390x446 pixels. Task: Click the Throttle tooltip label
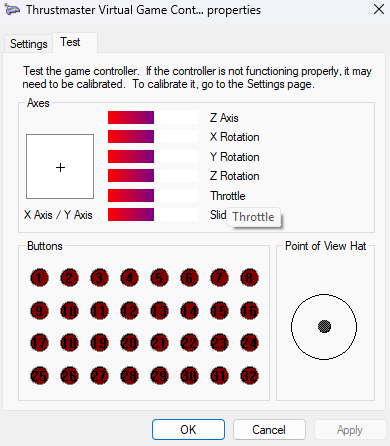click(x=253, y=217)
